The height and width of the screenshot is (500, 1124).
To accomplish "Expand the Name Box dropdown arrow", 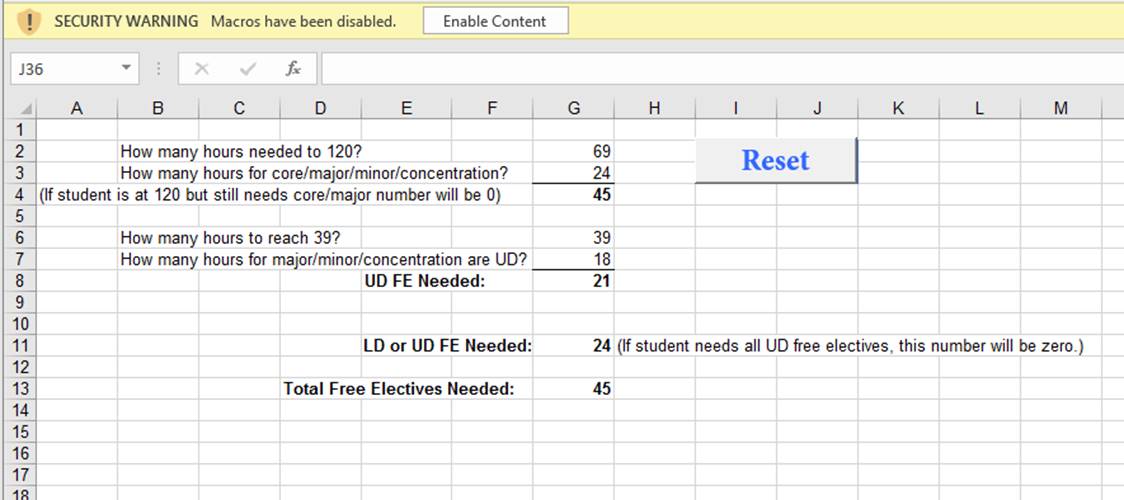I will (126, 69).
